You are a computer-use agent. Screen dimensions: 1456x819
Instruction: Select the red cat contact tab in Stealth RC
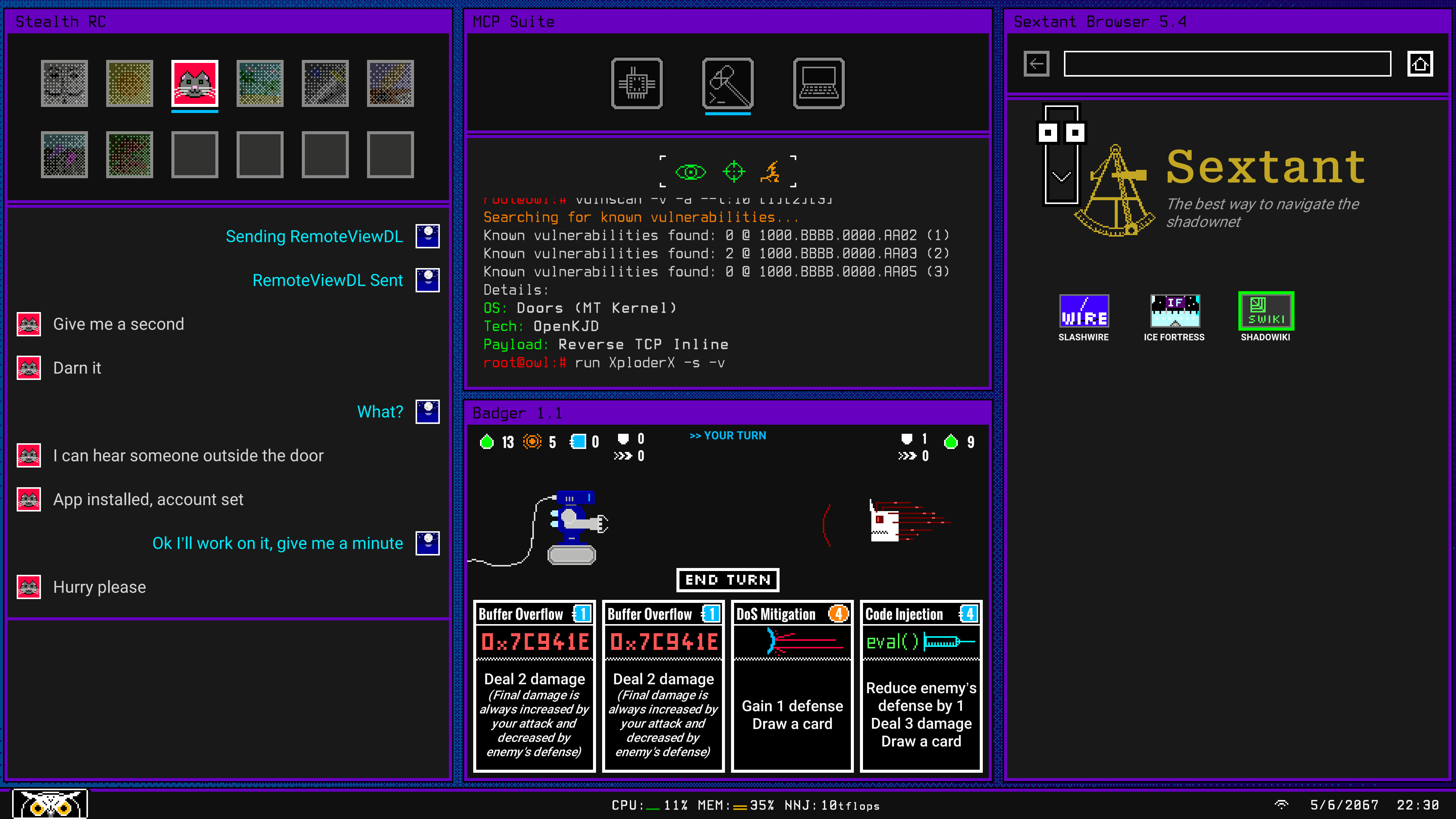click(195, 84)
